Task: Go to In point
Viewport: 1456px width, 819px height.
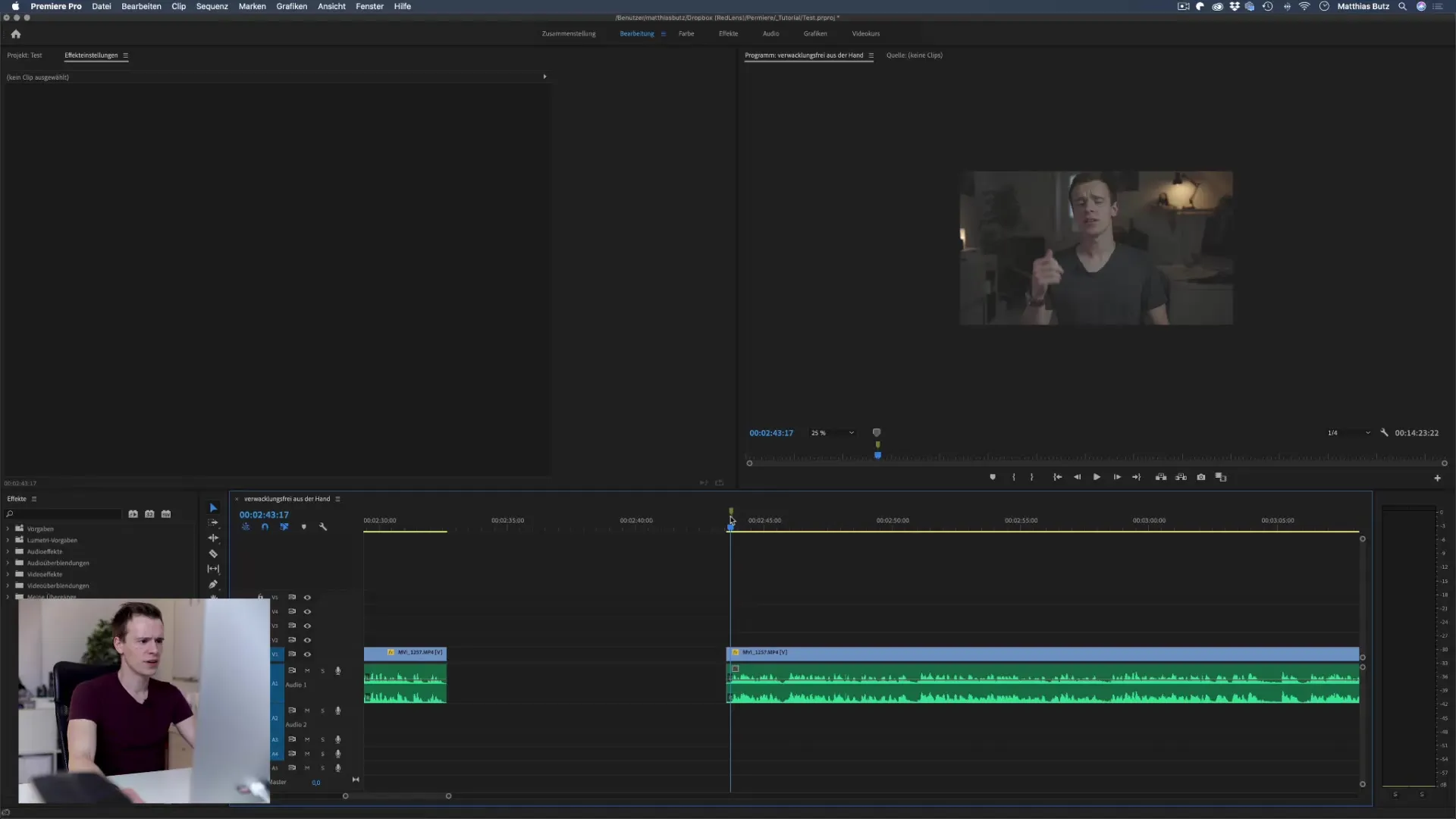Action: pos(1057,477)
